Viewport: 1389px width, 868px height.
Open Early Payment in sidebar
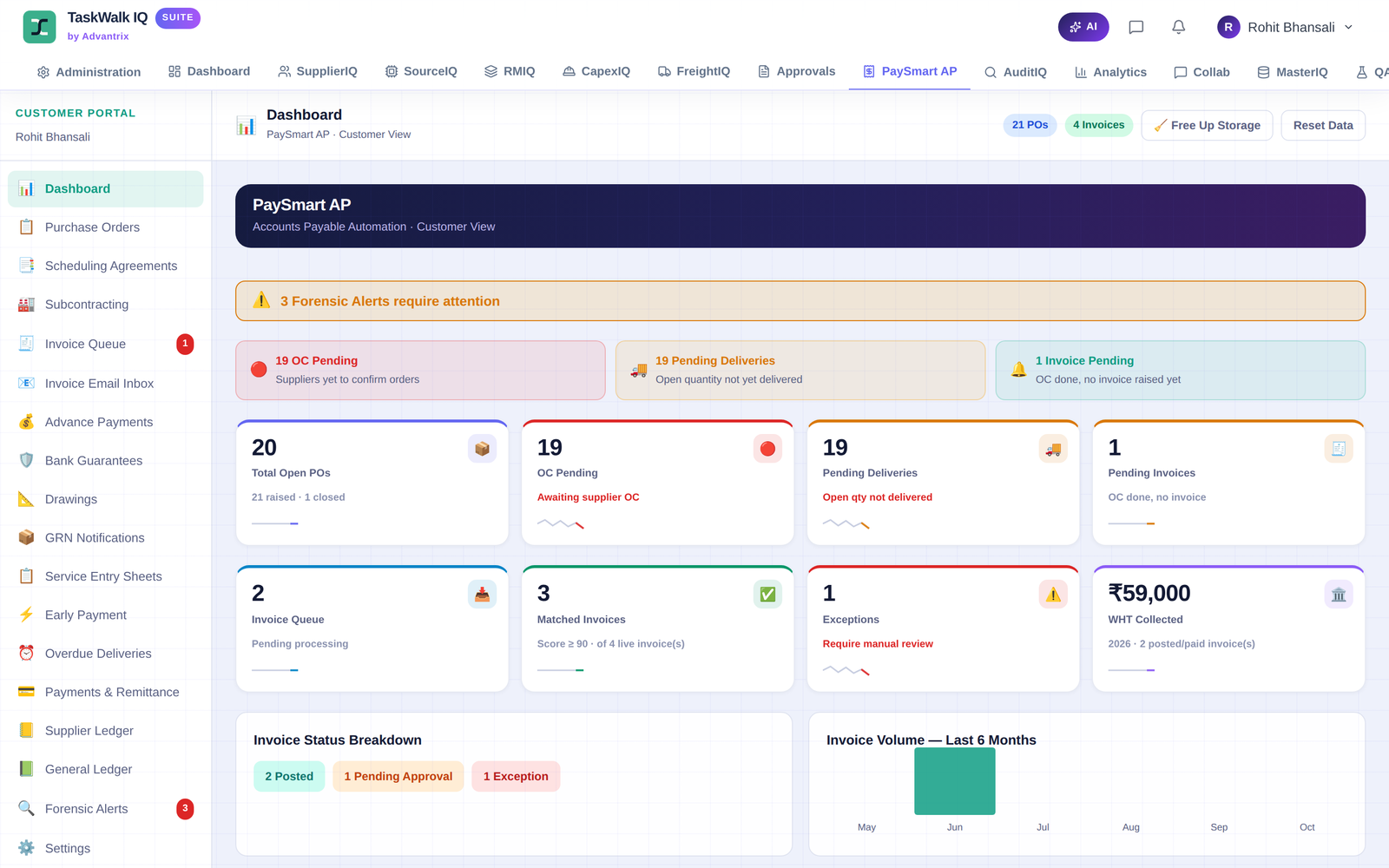click(106, 615)
